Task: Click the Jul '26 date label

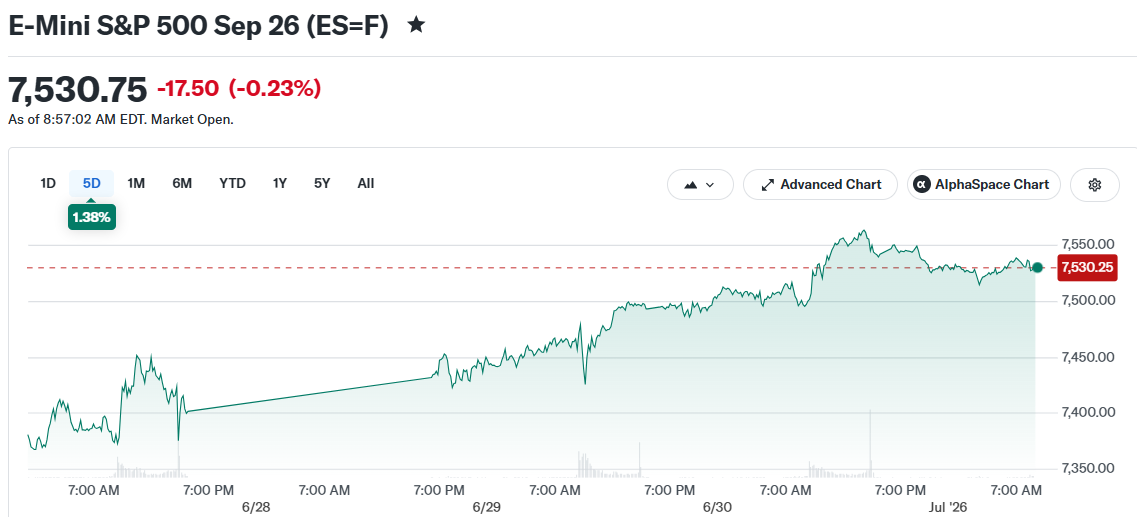Action: coord(947,506)
